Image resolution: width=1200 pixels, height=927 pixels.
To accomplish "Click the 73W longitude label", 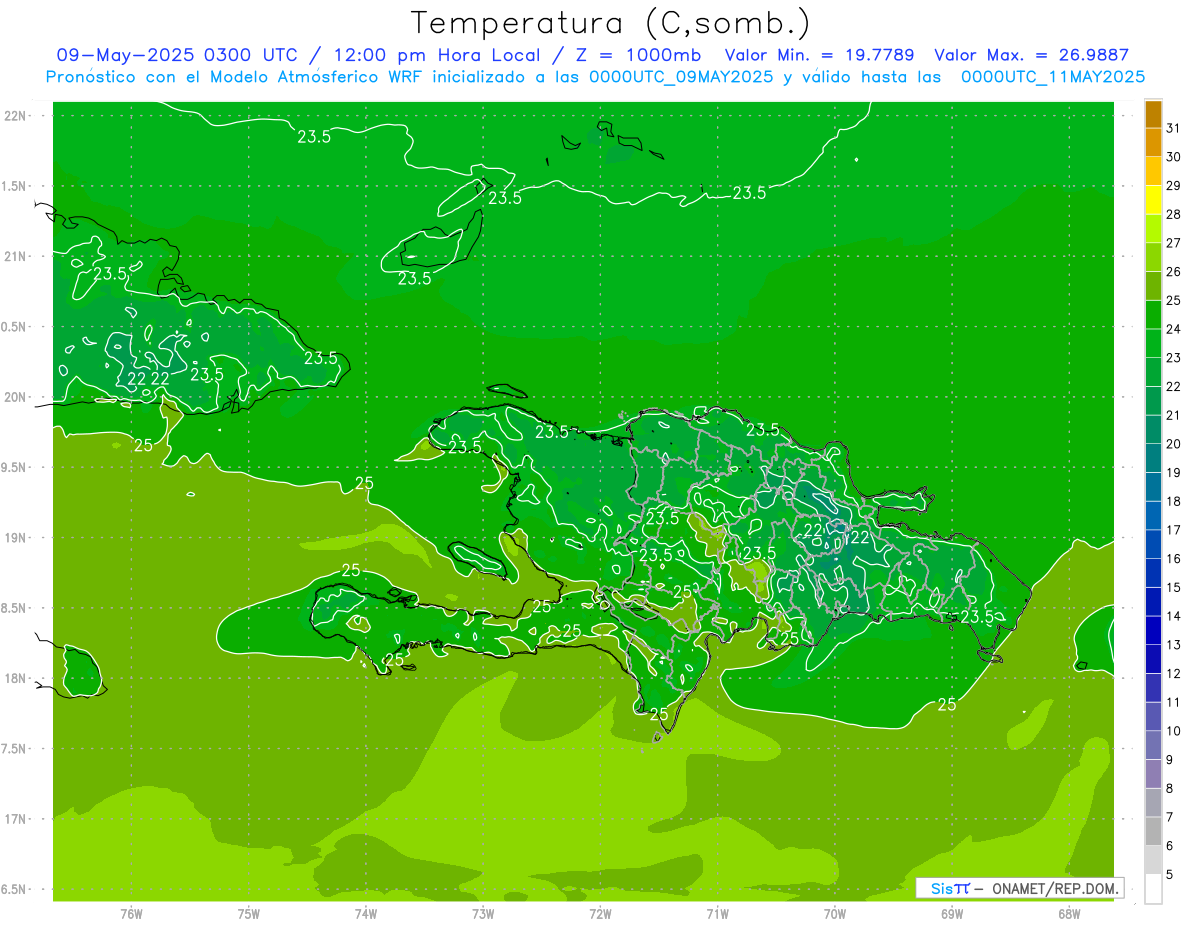I will pyautogui.click(x=483, y=914).
